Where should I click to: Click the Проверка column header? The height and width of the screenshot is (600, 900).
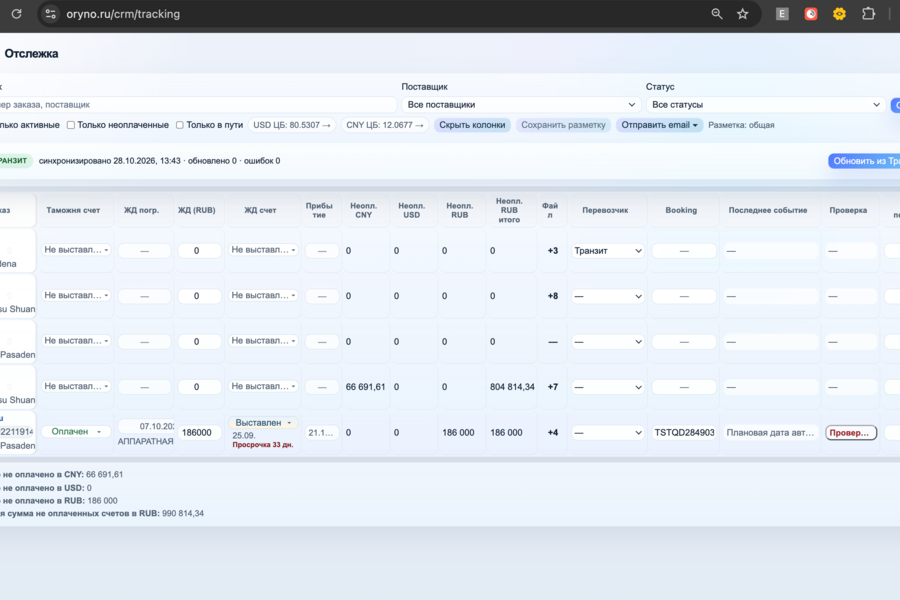coord(848,210)
